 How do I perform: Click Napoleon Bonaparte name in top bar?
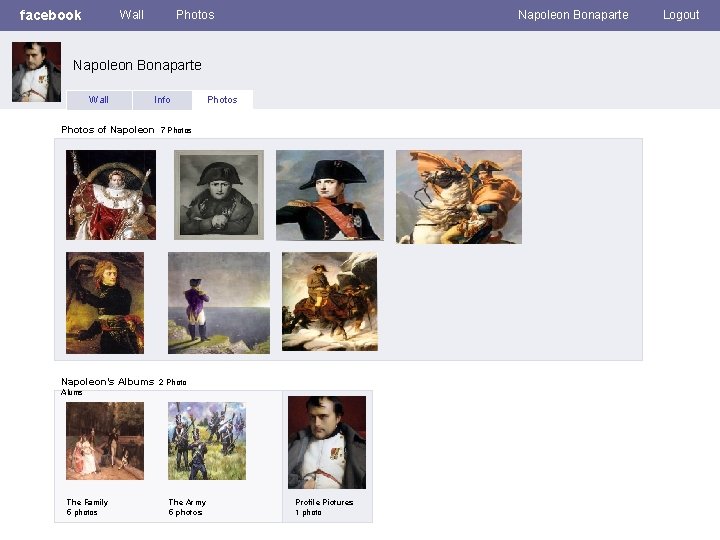point(573,15)
